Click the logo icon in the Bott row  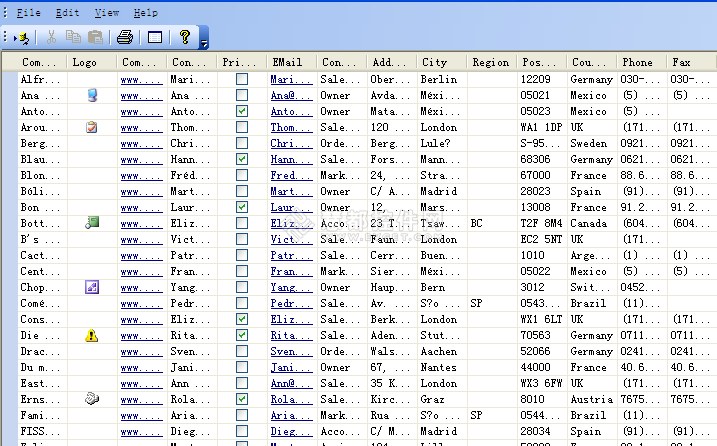[92, 223]
